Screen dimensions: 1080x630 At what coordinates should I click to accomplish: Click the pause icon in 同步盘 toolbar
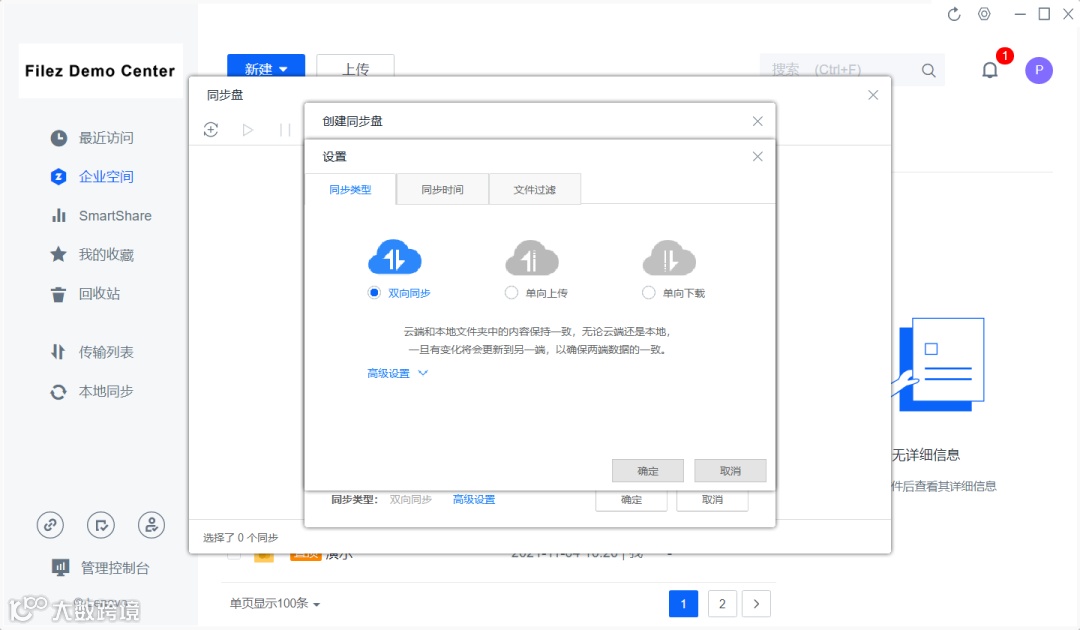285,129
